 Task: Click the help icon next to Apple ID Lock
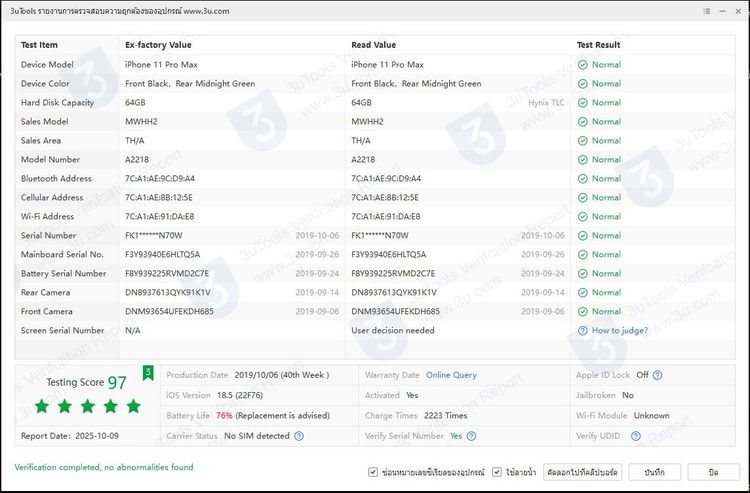point(658,375)
